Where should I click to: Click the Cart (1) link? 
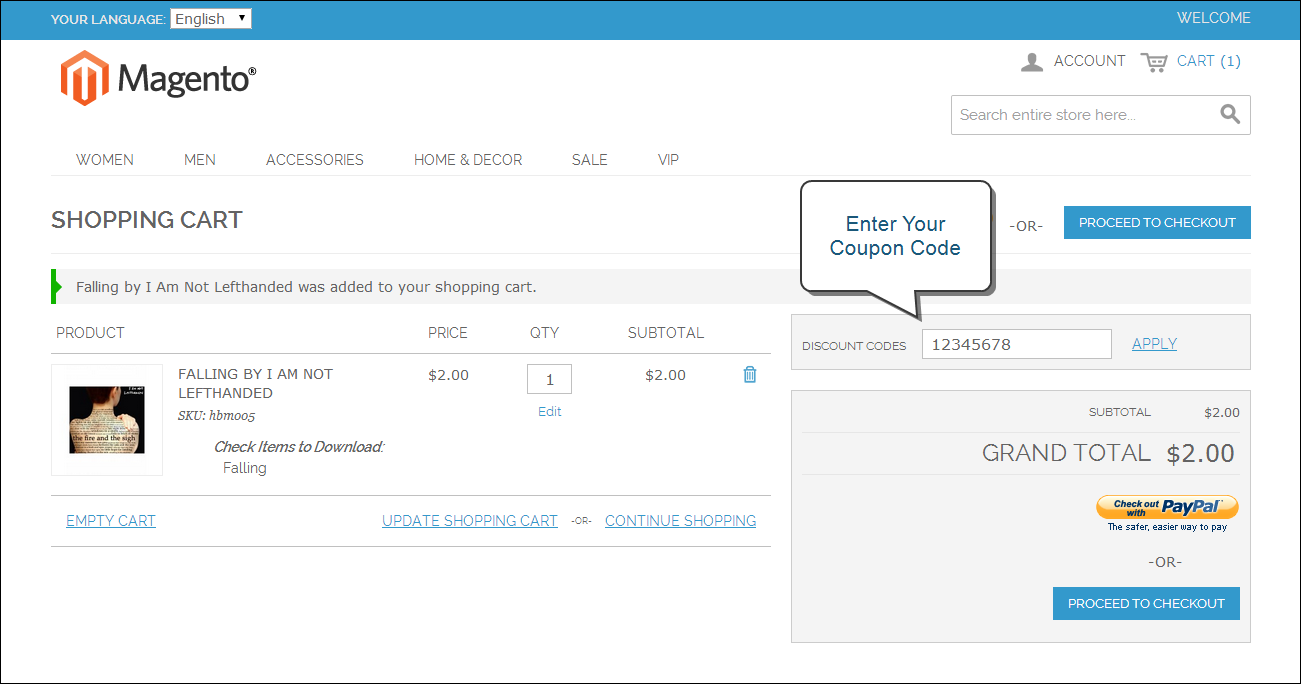click(1209, 61)
